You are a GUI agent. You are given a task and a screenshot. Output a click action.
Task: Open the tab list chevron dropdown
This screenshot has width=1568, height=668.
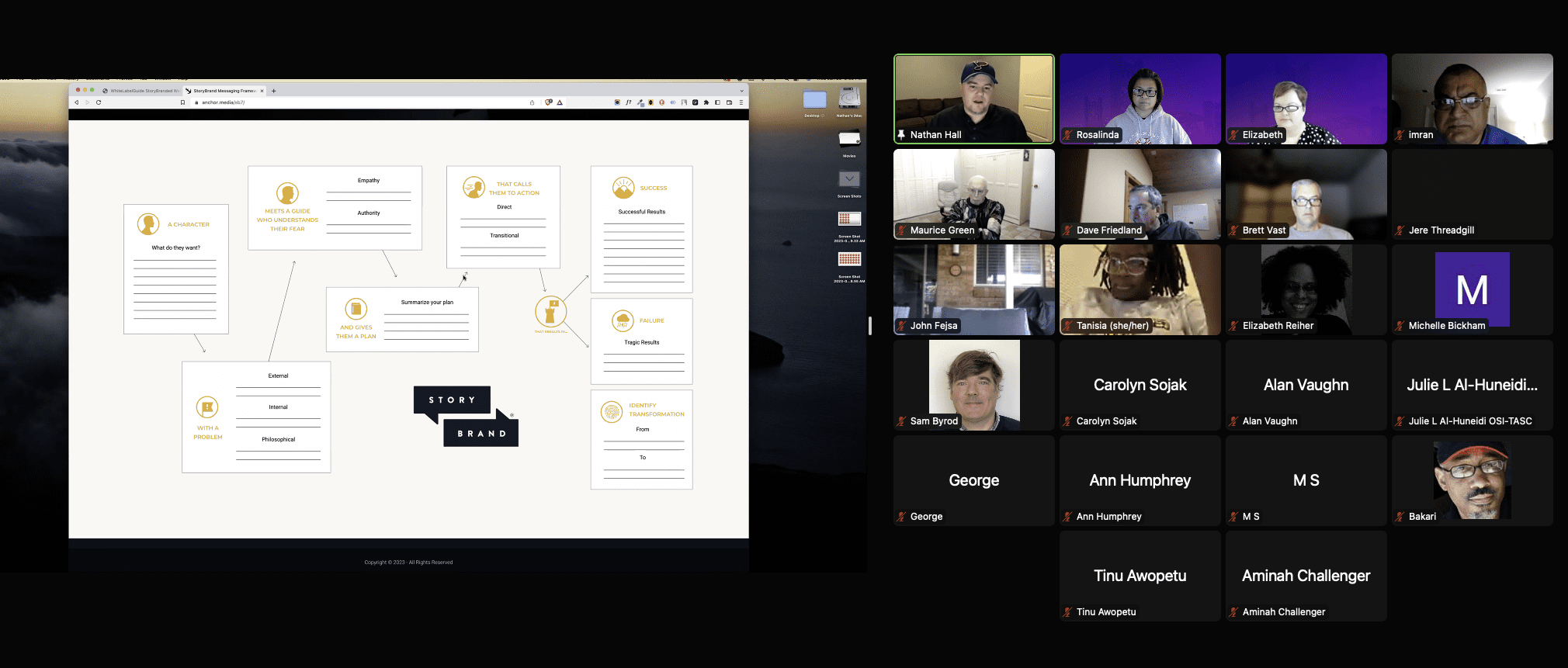click(x=741, y=91)
